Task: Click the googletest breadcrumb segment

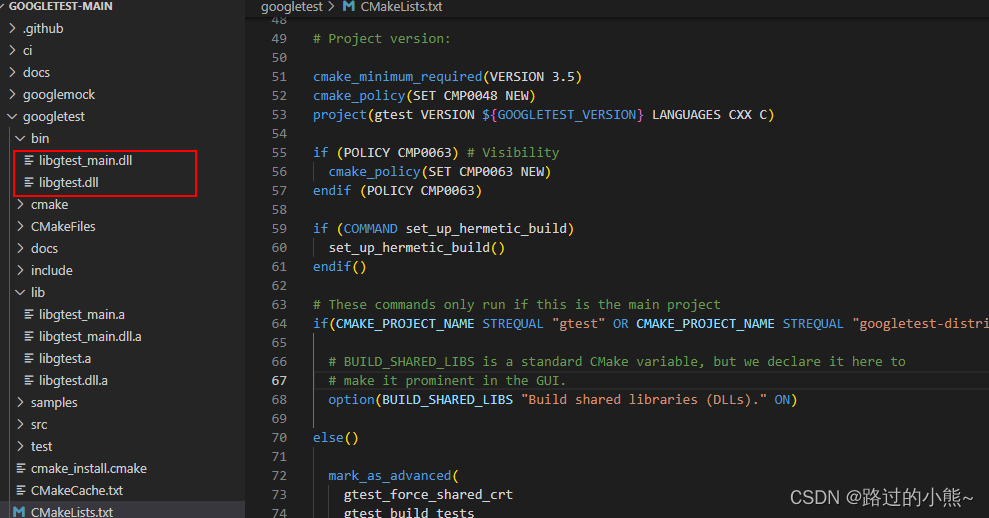Action: [291, 6]
